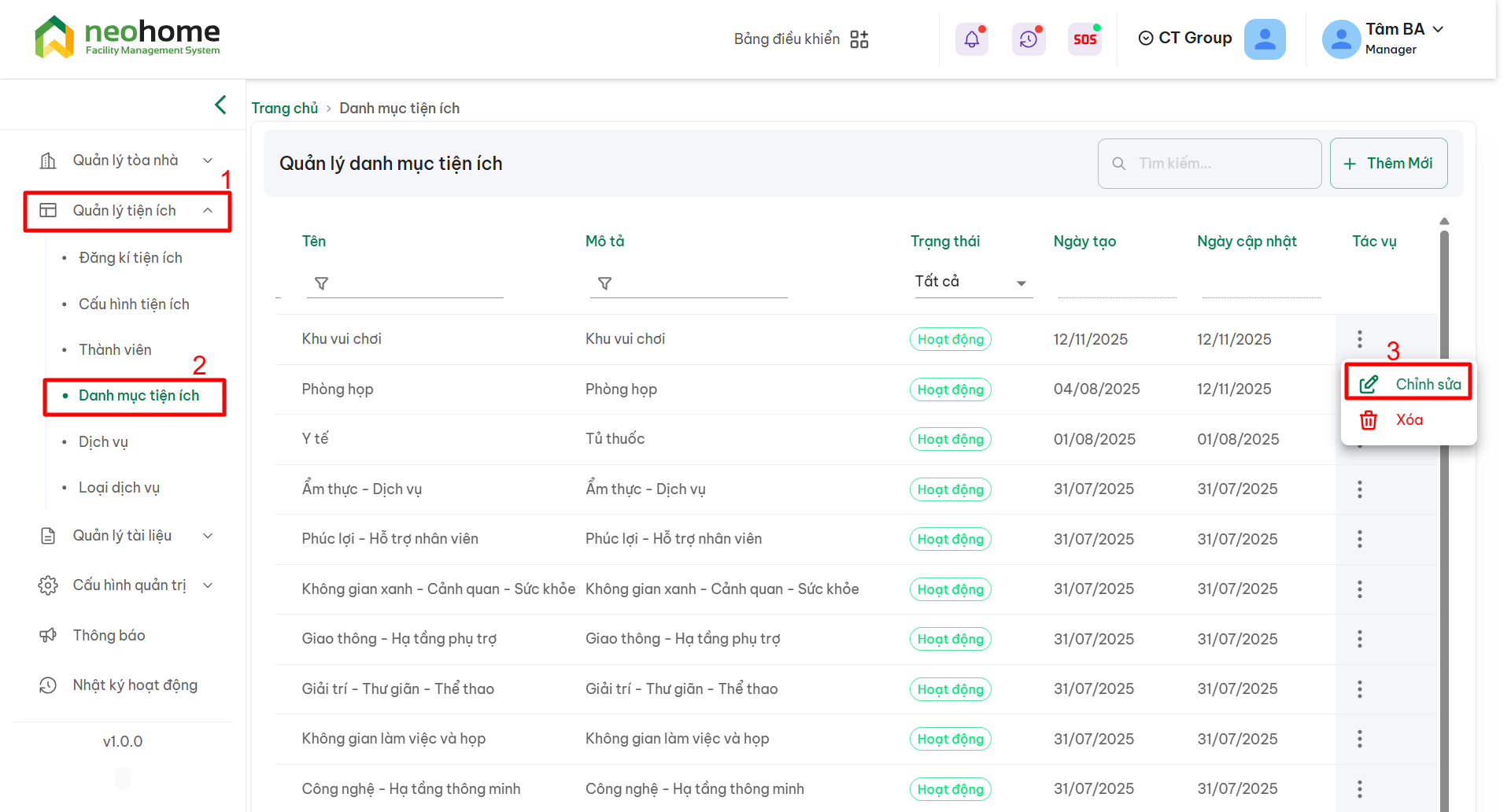This screenshot has height=812, width=1511.
Task: Click the CT Group avatar icon
Action: click(x=1265, y=39)
